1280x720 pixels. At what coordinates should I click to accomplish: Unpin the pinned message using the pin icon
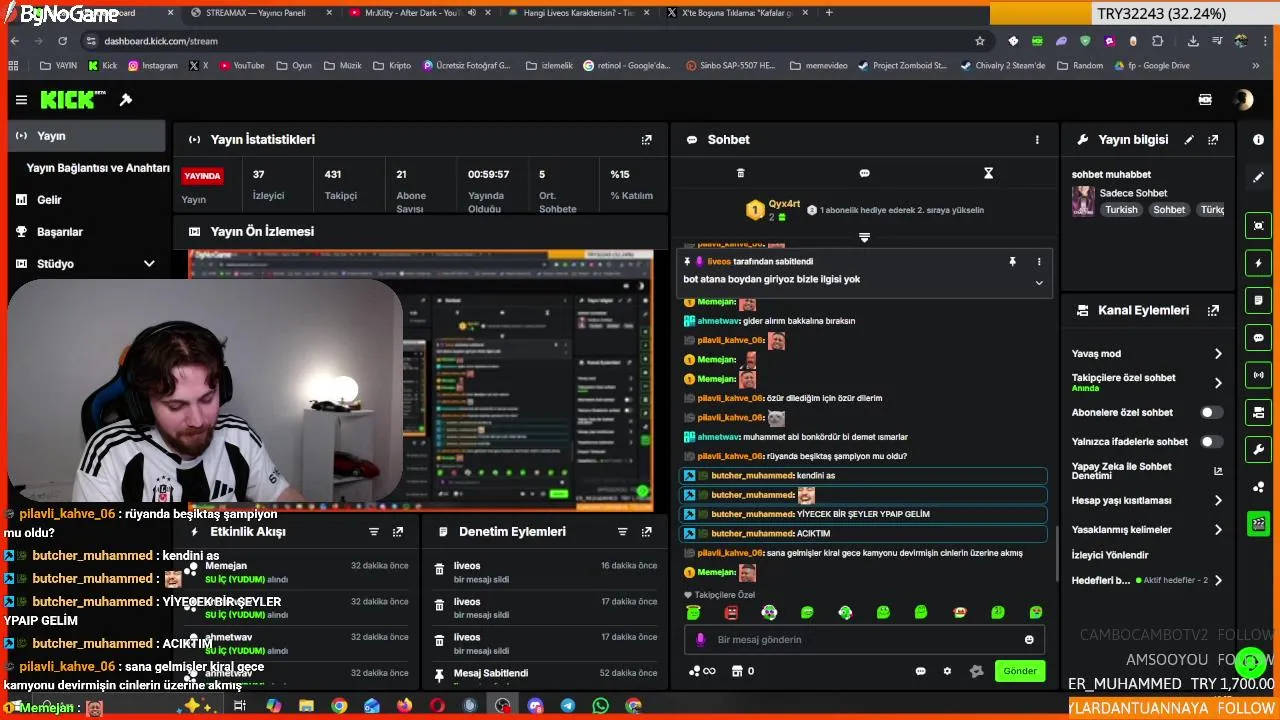(x=1012, y=262)
